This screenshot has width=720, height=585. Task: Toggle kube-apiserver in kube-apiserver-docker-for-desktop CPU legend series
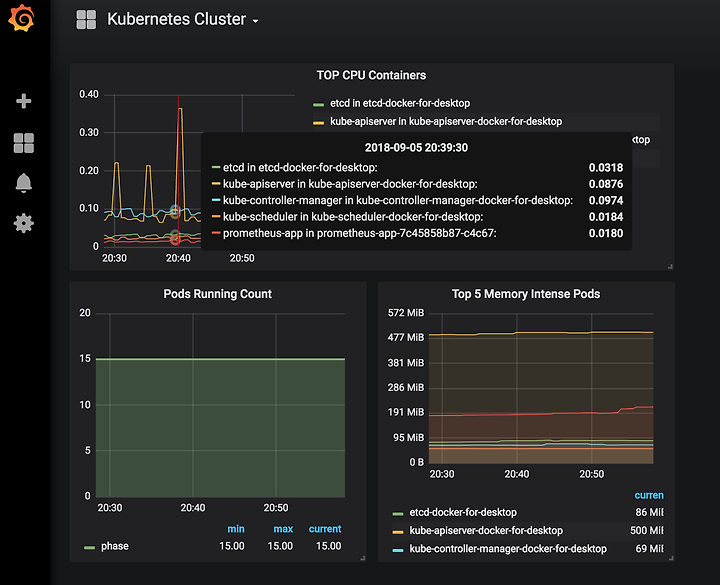pyautogui.click(x=446, y=122)
